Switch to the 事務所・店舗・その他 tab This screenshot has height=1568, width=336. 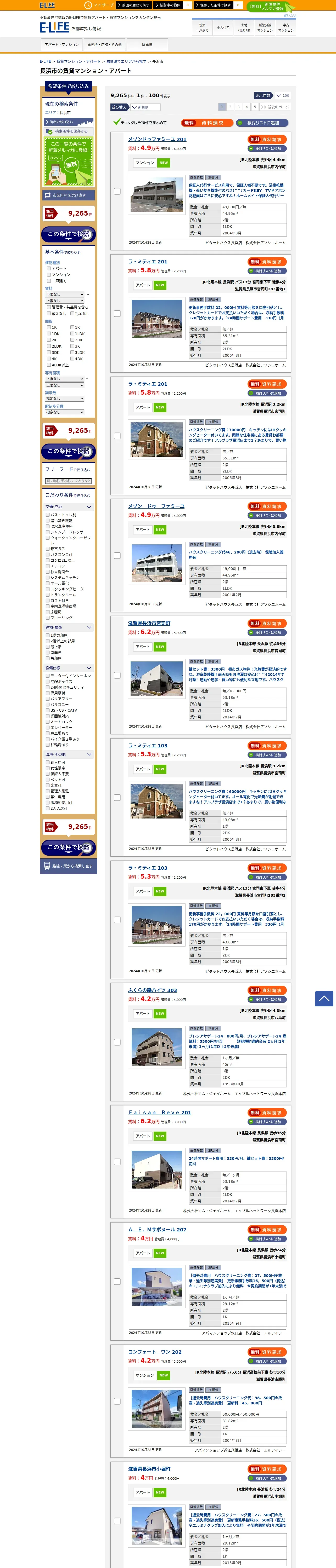[104, 44]
